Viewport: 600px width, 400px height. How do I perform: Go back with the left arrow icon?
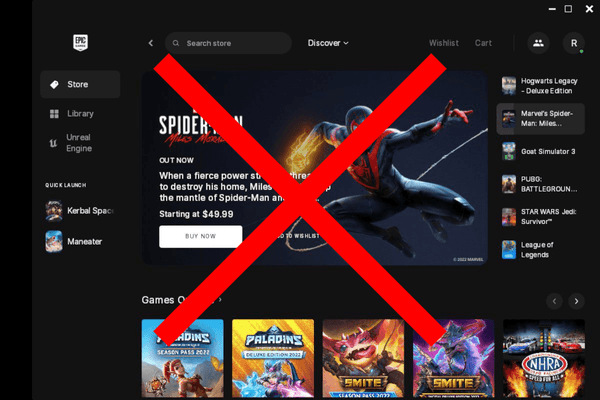pos(151,43)
